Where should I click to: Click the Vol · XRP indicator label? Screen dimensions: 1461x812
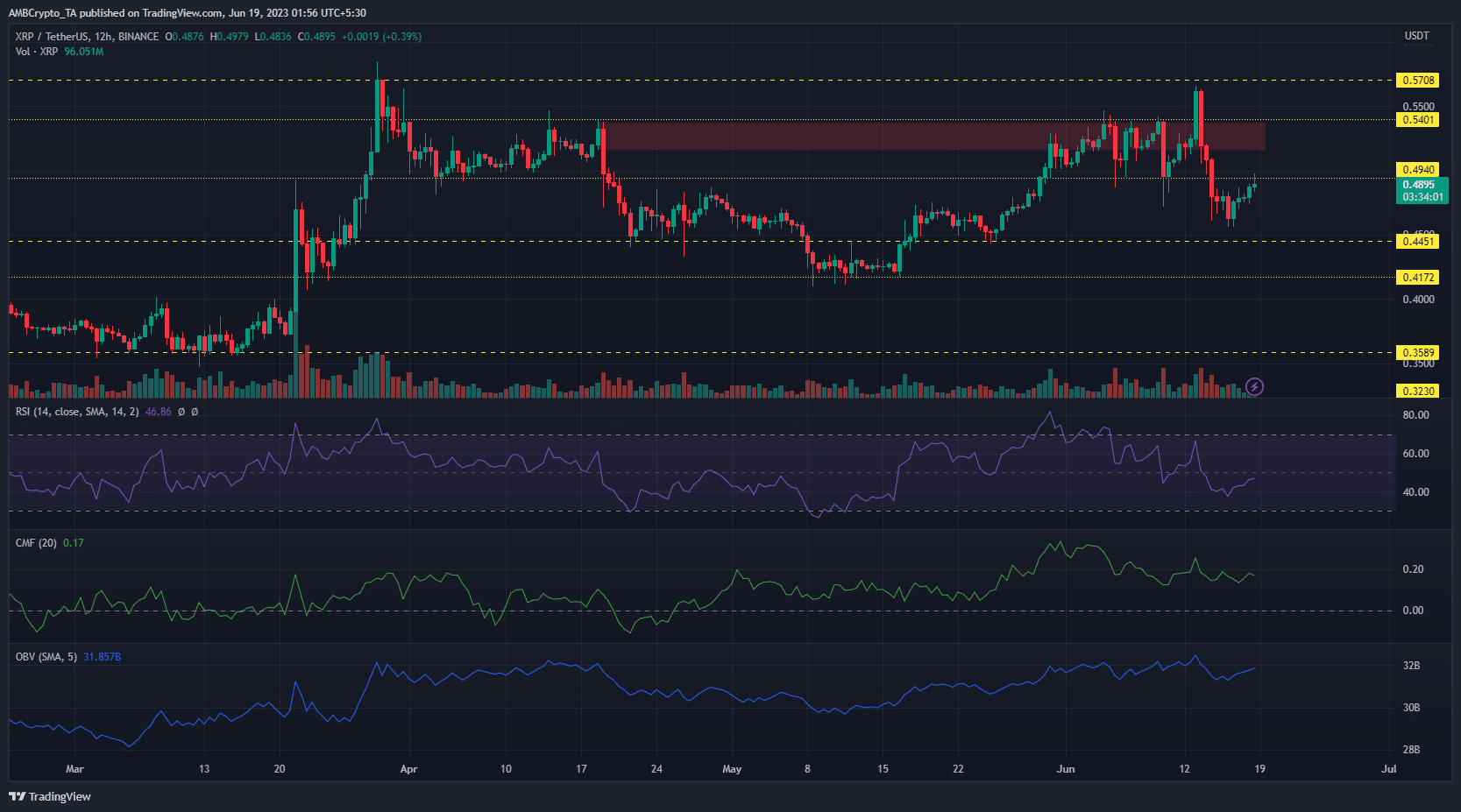coord(37,52)
